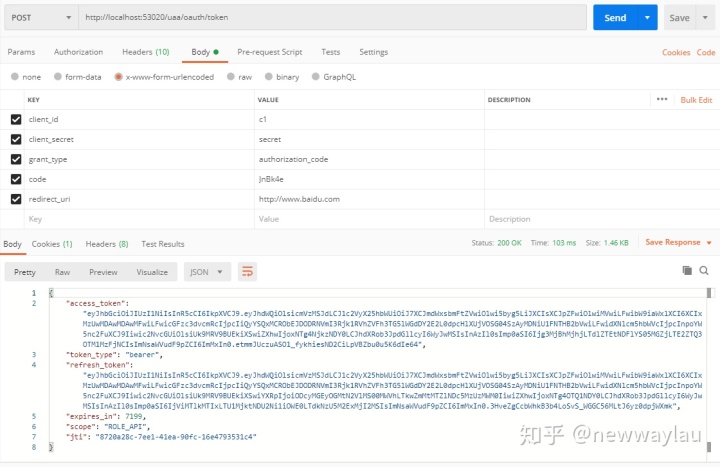
Task: Switch response view to Pretty
Action: click(25, 272)
